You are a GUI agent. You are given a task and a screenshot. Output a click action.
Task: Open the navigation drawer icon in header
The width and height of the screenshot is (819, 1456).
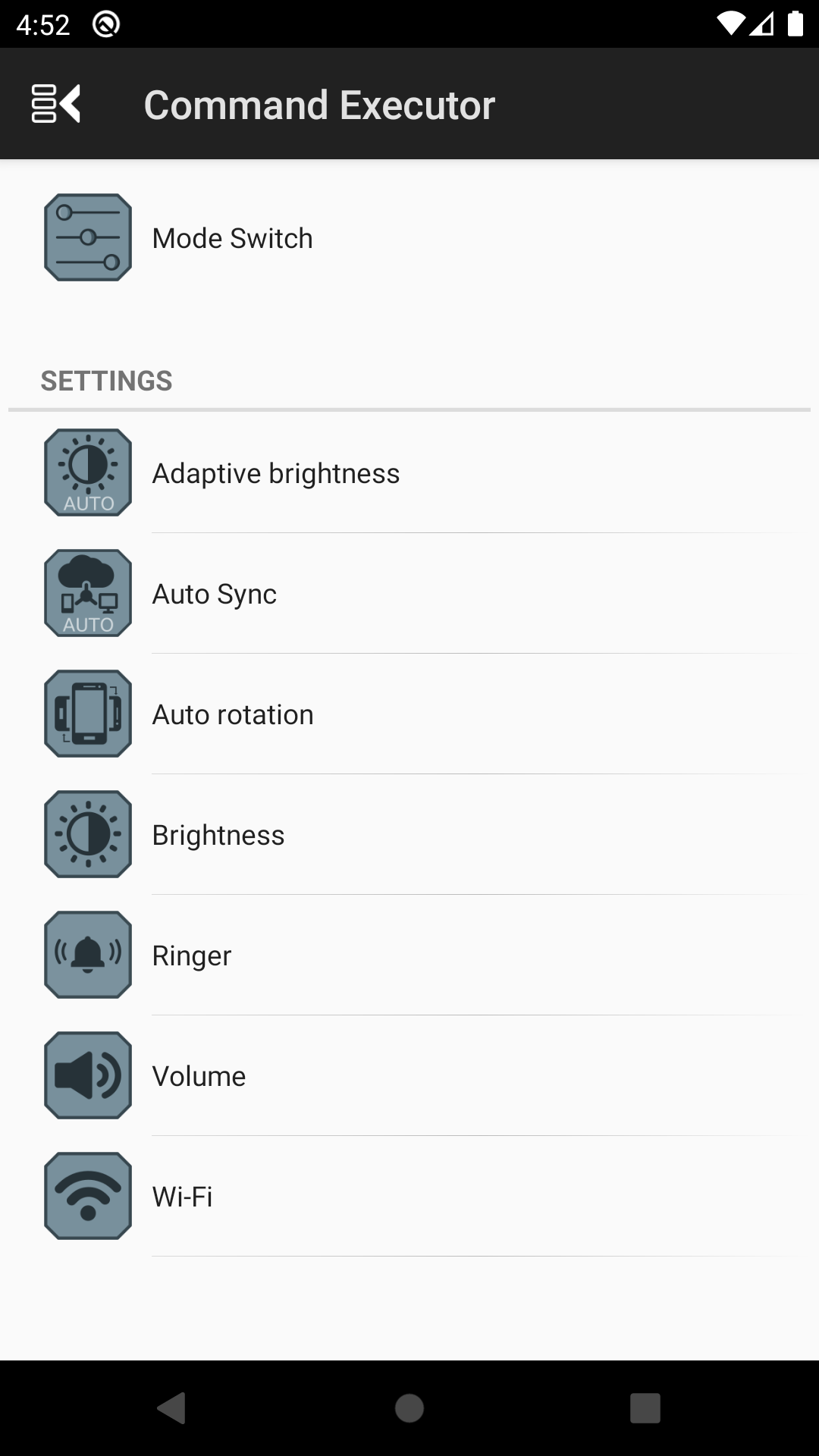pyautogui.click(x=56, y=104)
